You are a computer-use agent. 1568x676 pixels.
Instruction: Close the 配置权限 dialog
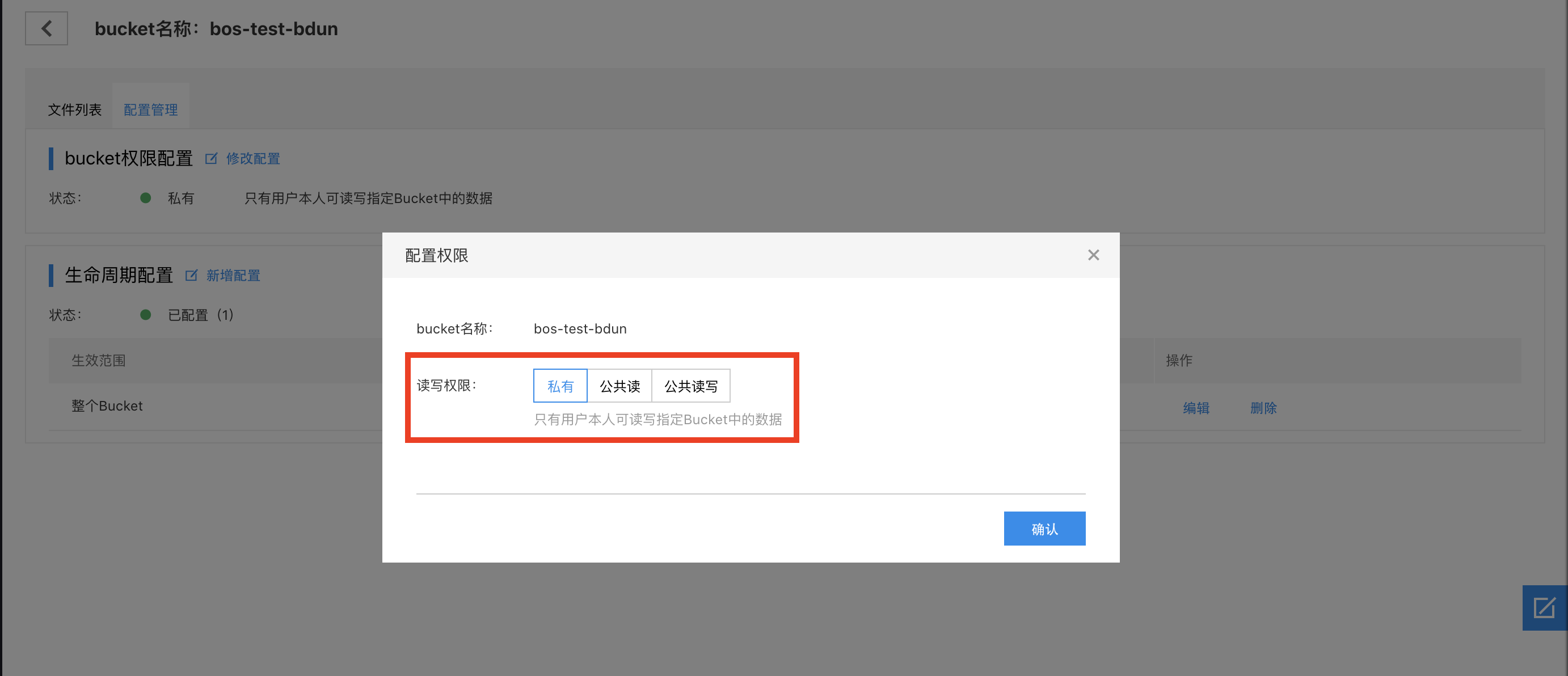coord(1093,255)
